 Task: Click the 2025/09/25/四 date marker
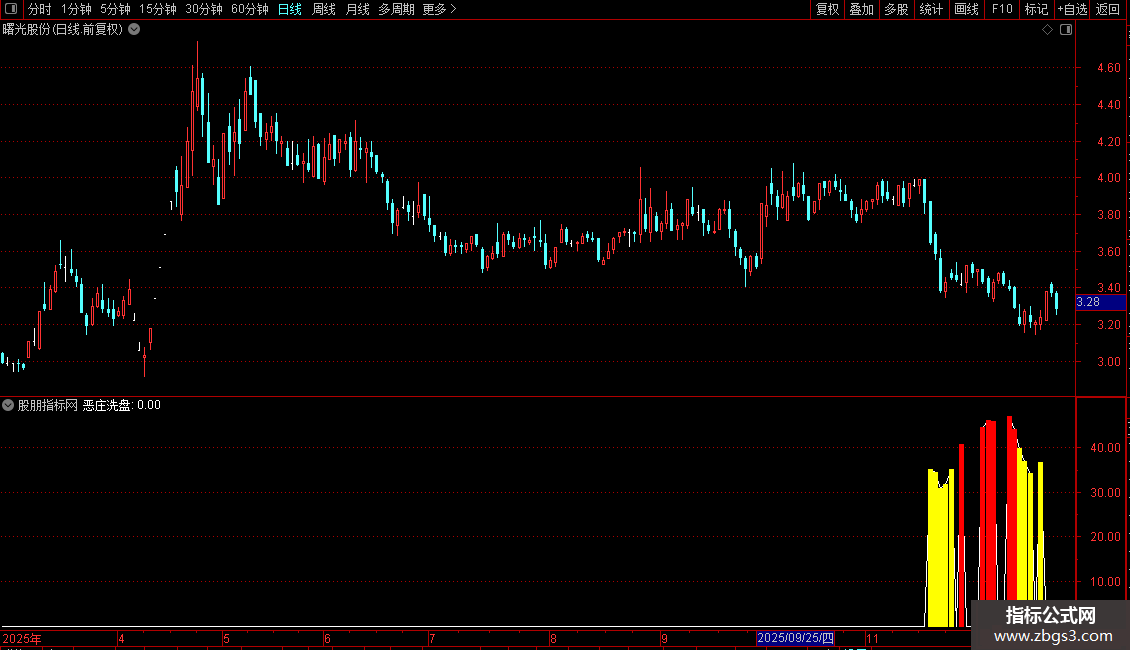pos(796,638)
